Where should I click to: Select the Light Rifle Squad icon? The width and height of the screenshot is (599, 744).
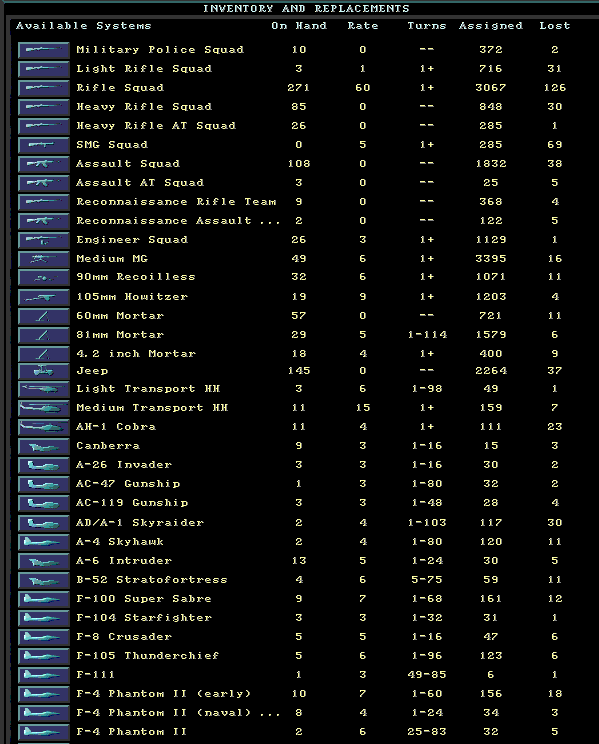pos(44,69)
